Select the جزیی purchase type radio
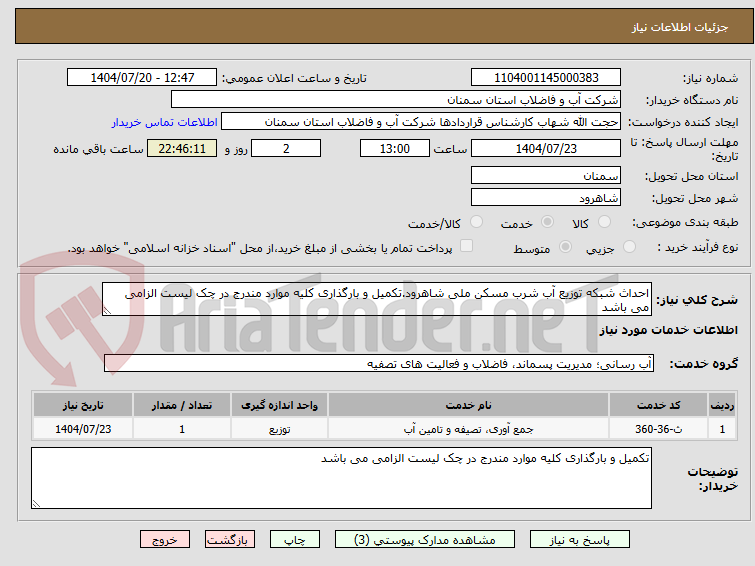755x566 pixels. click(629, 247)
